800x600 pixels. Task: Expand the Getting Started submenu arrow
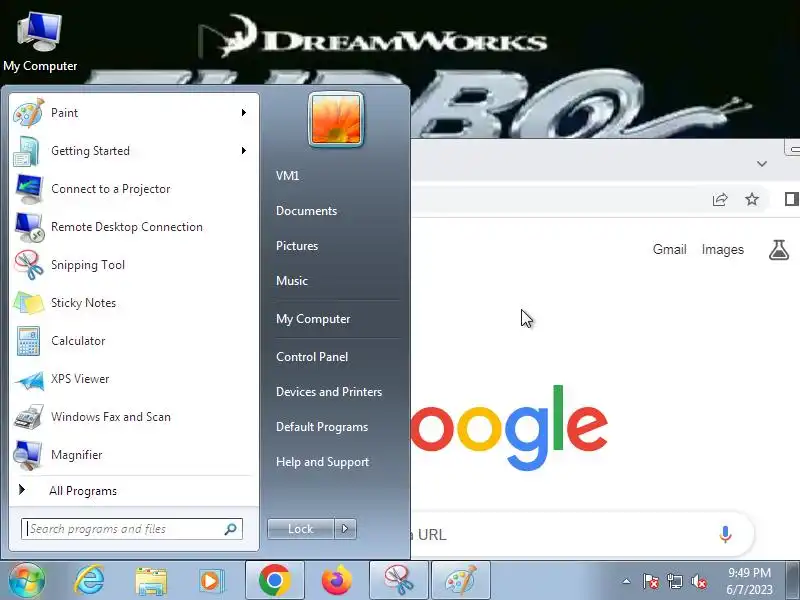coord(244,151)
